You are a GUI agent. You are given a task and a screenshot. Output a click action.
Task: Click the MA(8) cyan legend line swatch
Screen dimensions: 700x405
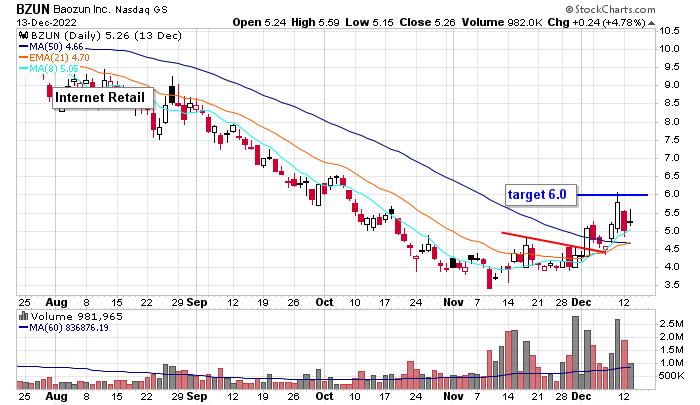[23, 69]
